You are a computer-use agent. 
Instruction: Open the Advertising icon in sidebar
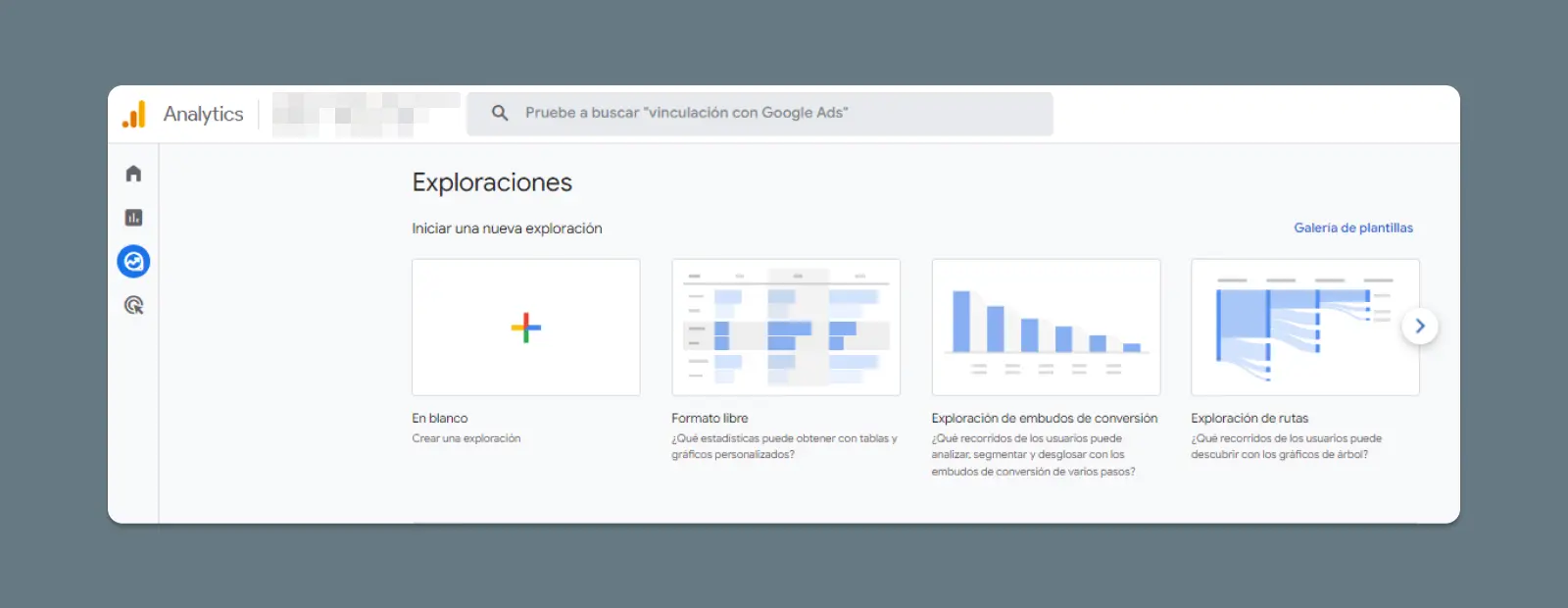coord(133,306)
